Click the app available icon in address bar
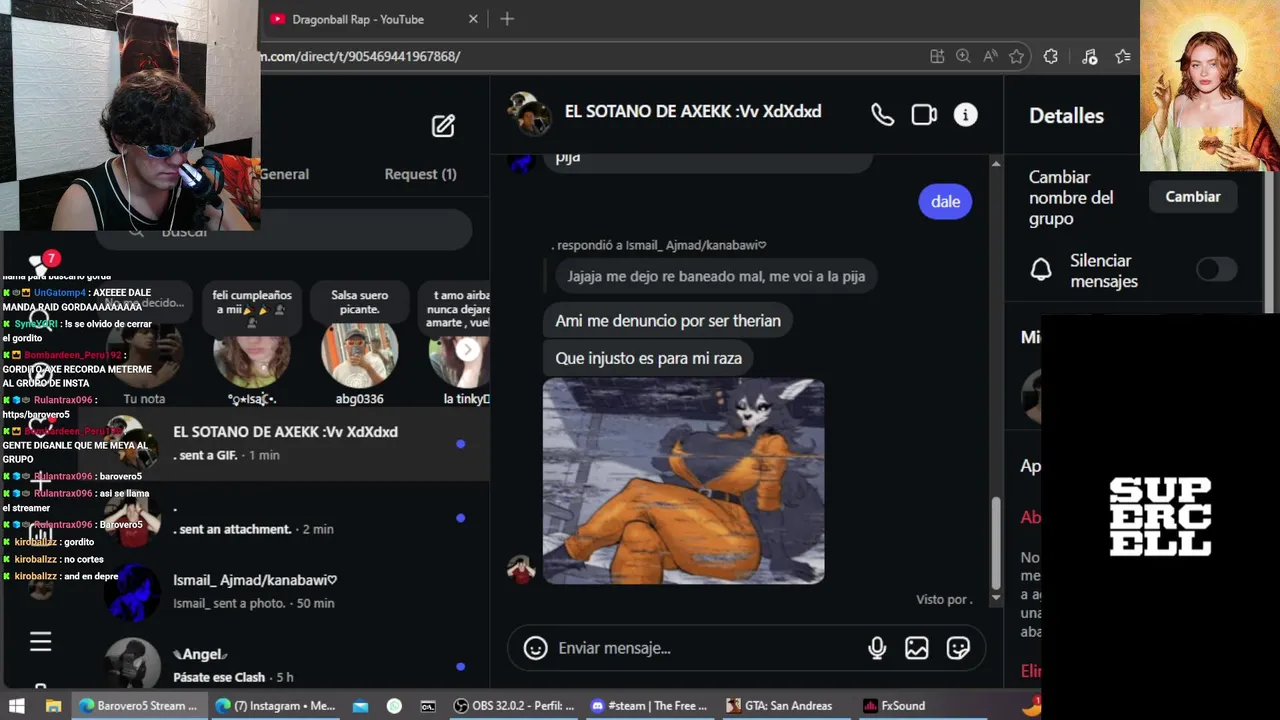 tap(937, 57)
